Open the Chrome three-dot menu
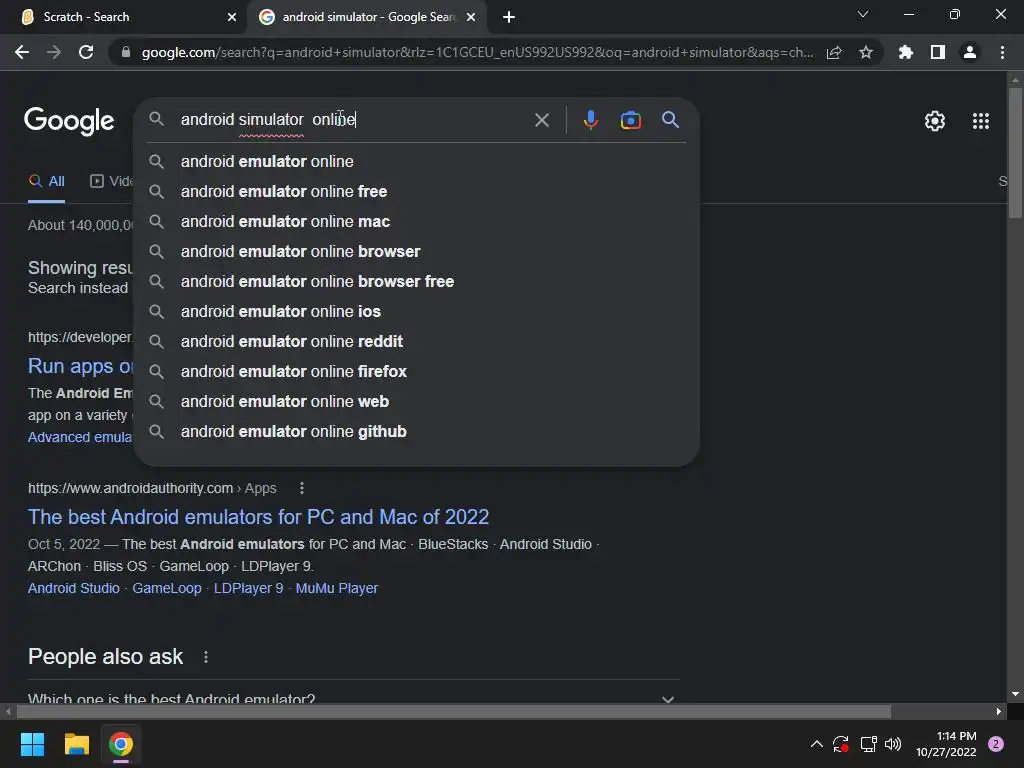The width and height of the screenshot is (1024, 768). point(1002,52)
